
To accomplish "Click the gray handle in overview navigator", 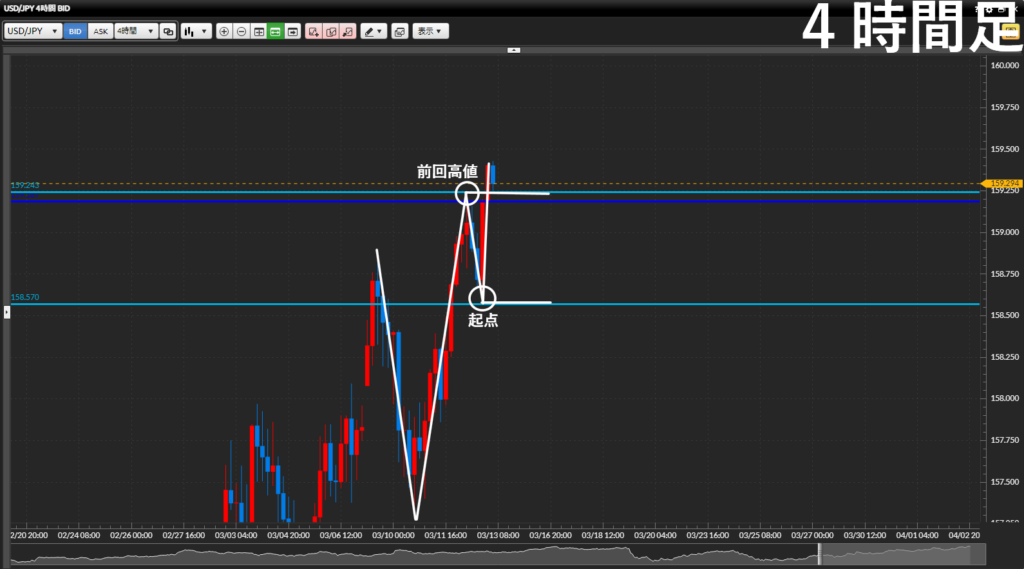I will (819, 553).
